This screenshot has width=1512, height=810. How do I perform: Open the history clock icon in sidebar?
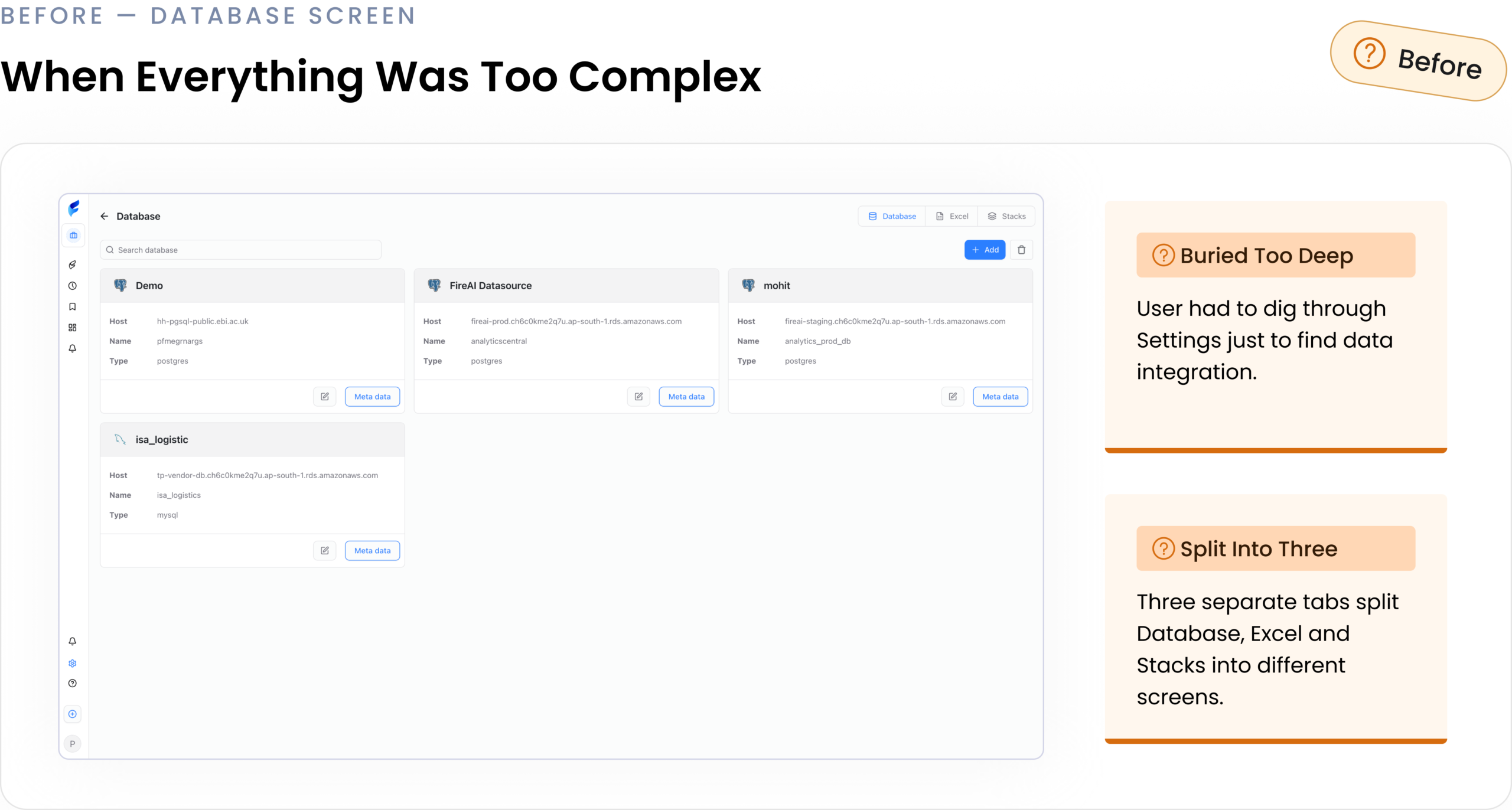point(73,286)
